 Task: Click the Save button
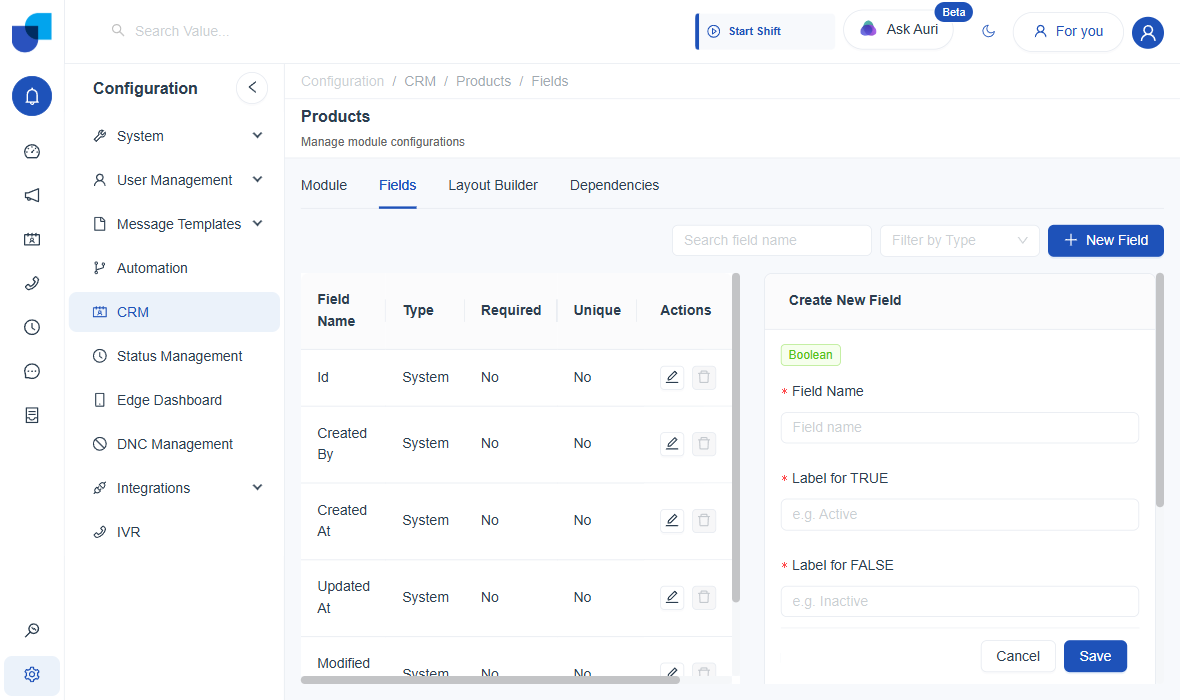pos(1095,656)
